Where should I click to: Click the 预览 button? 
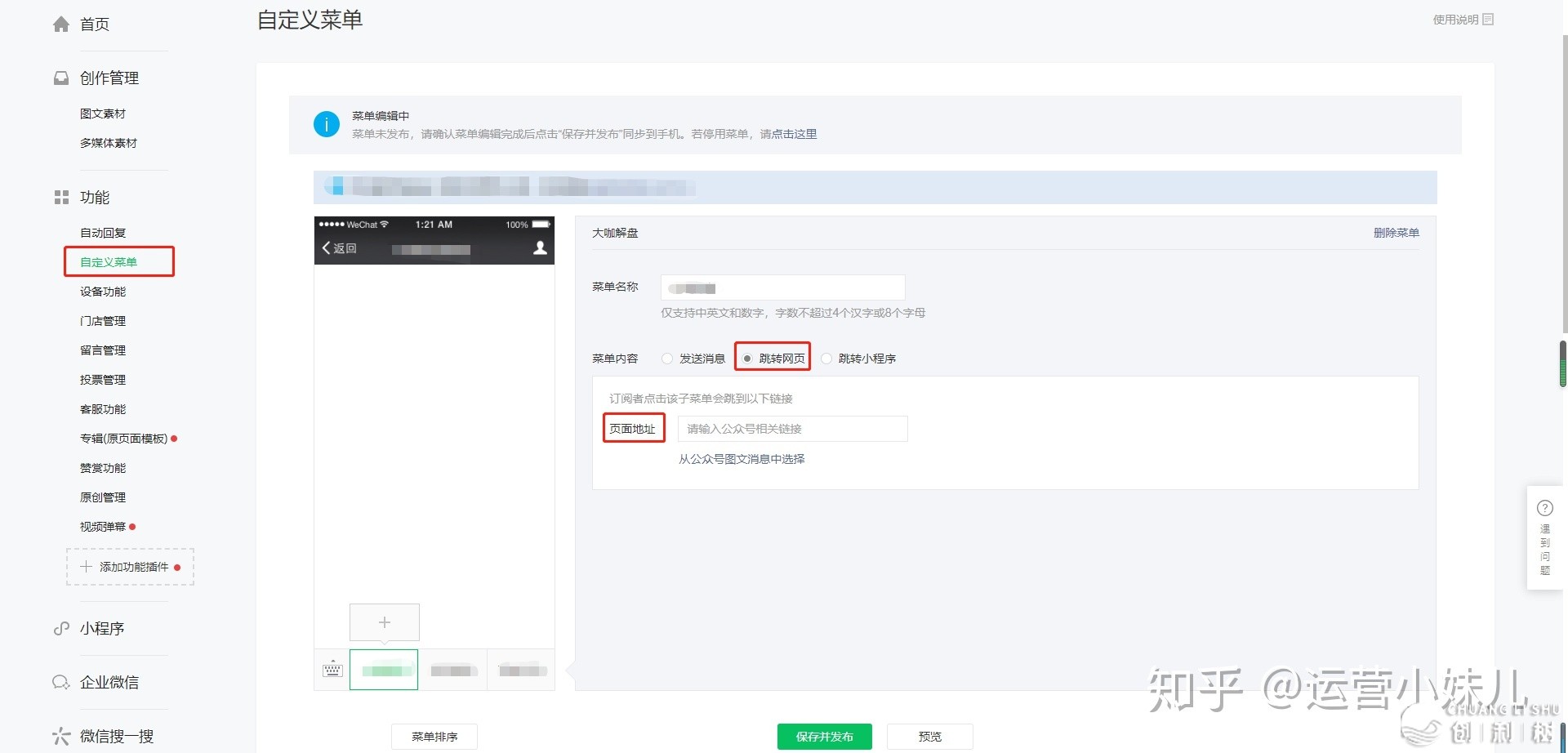point(929,737)
